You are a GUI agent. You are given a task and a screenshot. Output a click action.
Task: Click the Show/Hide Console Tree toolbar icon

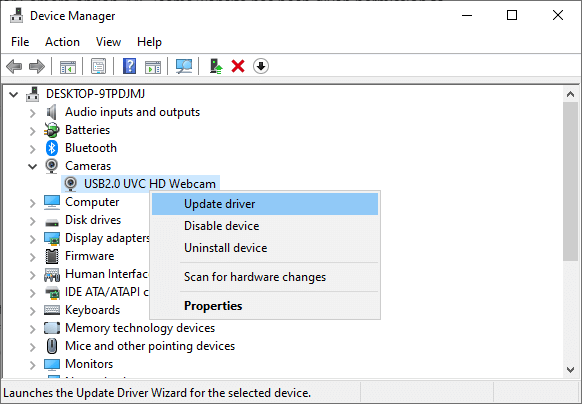point(68,66)
